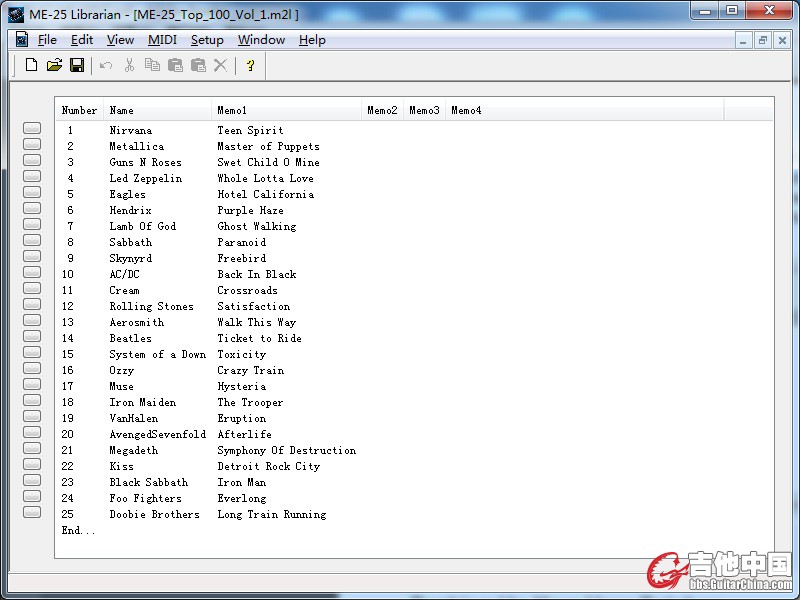Click the side button for patch 2 Metallica
The image size is (800, 600).
(x=32, y=144)
